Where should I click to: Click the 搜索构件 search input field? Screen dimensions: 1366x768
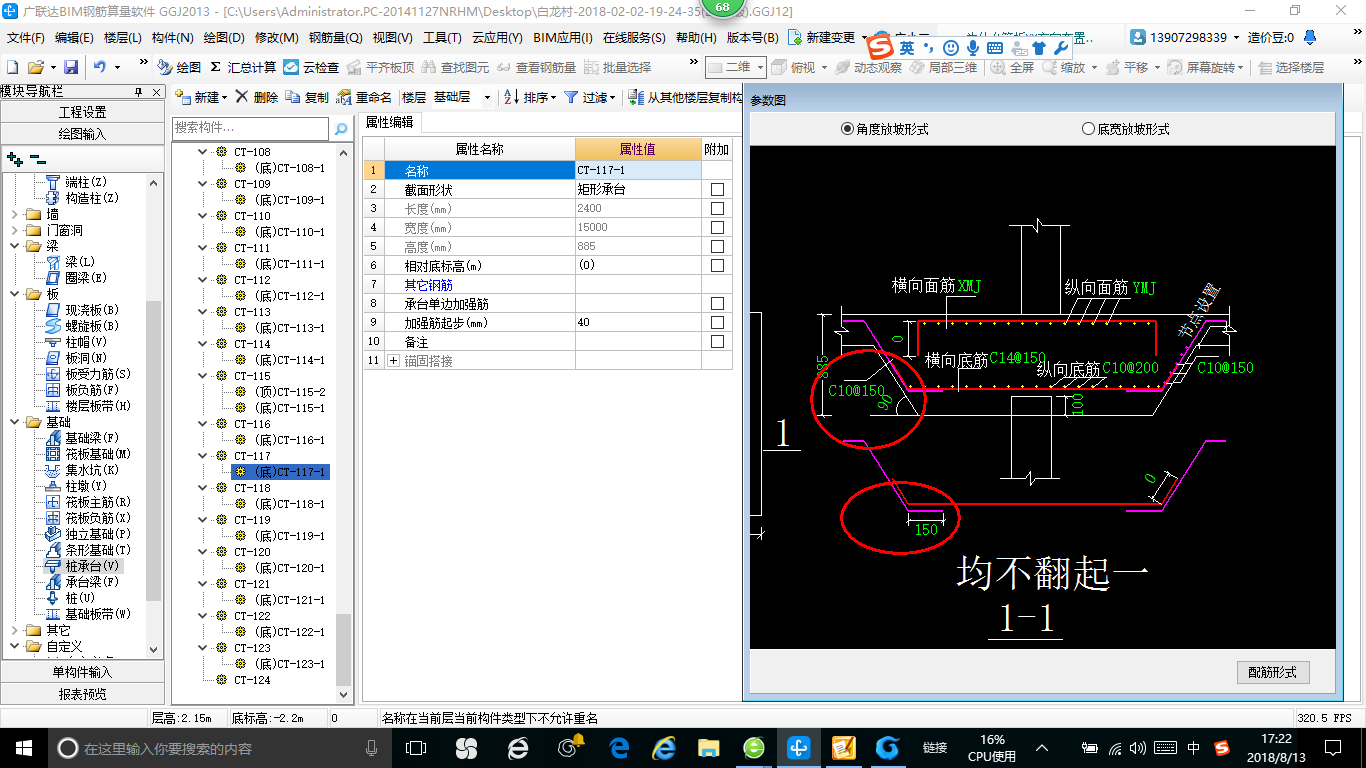250,128
